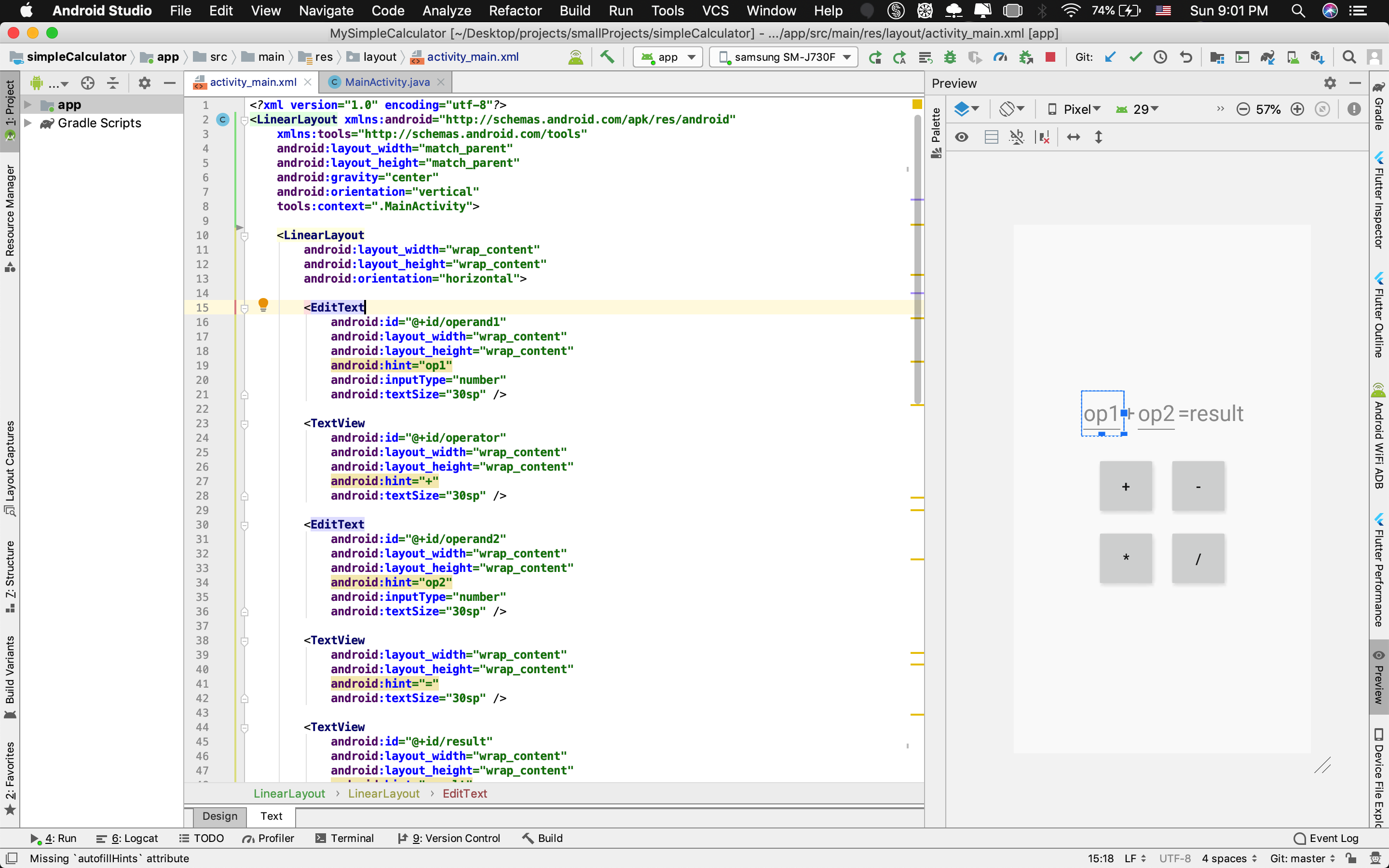The height and width of the screenshot is (868, 1389).
Task: Toggle live rendering of the preview
Action: (991, 136)
